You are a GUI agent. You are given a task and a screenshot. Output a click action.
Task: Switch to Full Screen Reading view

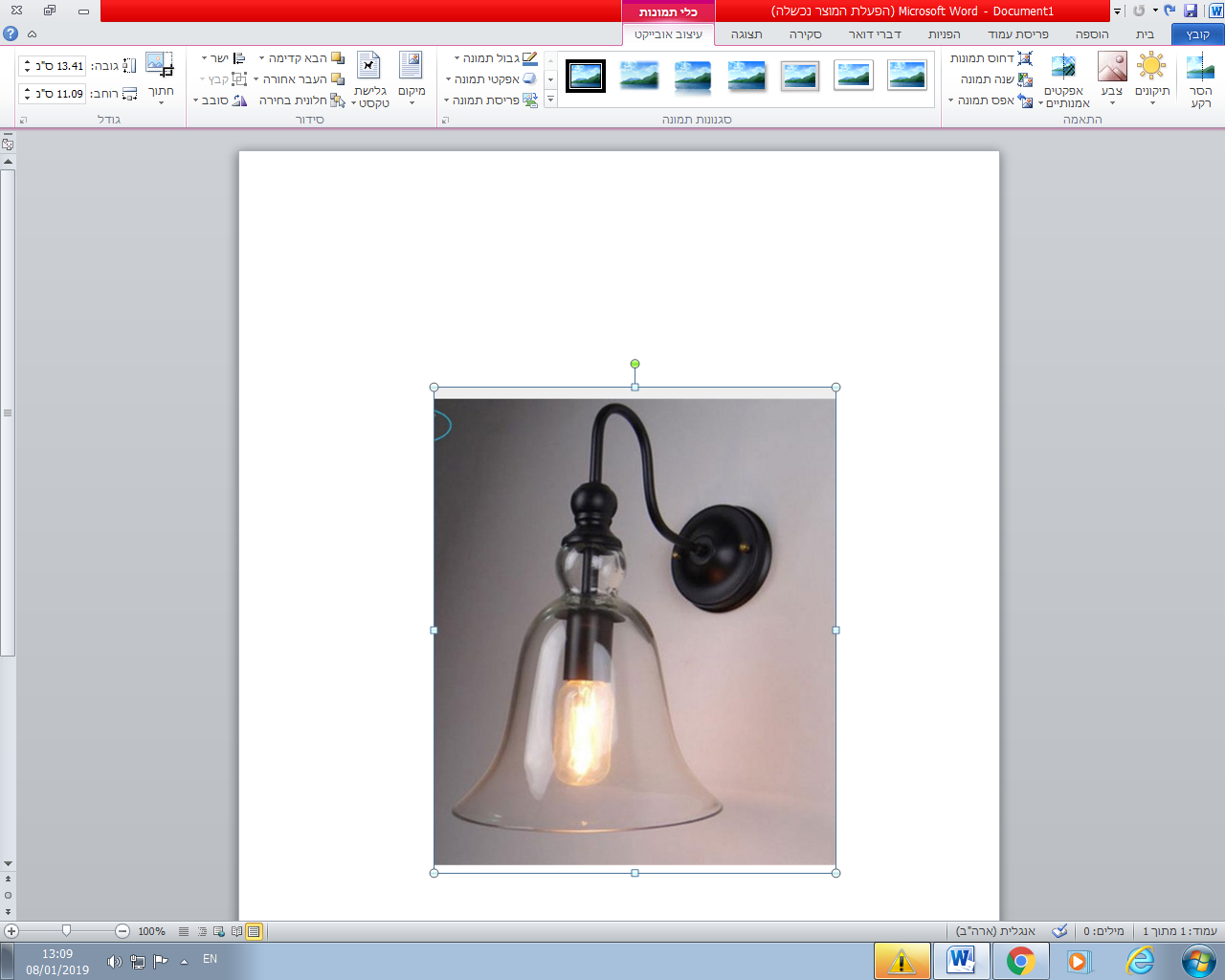236,931
